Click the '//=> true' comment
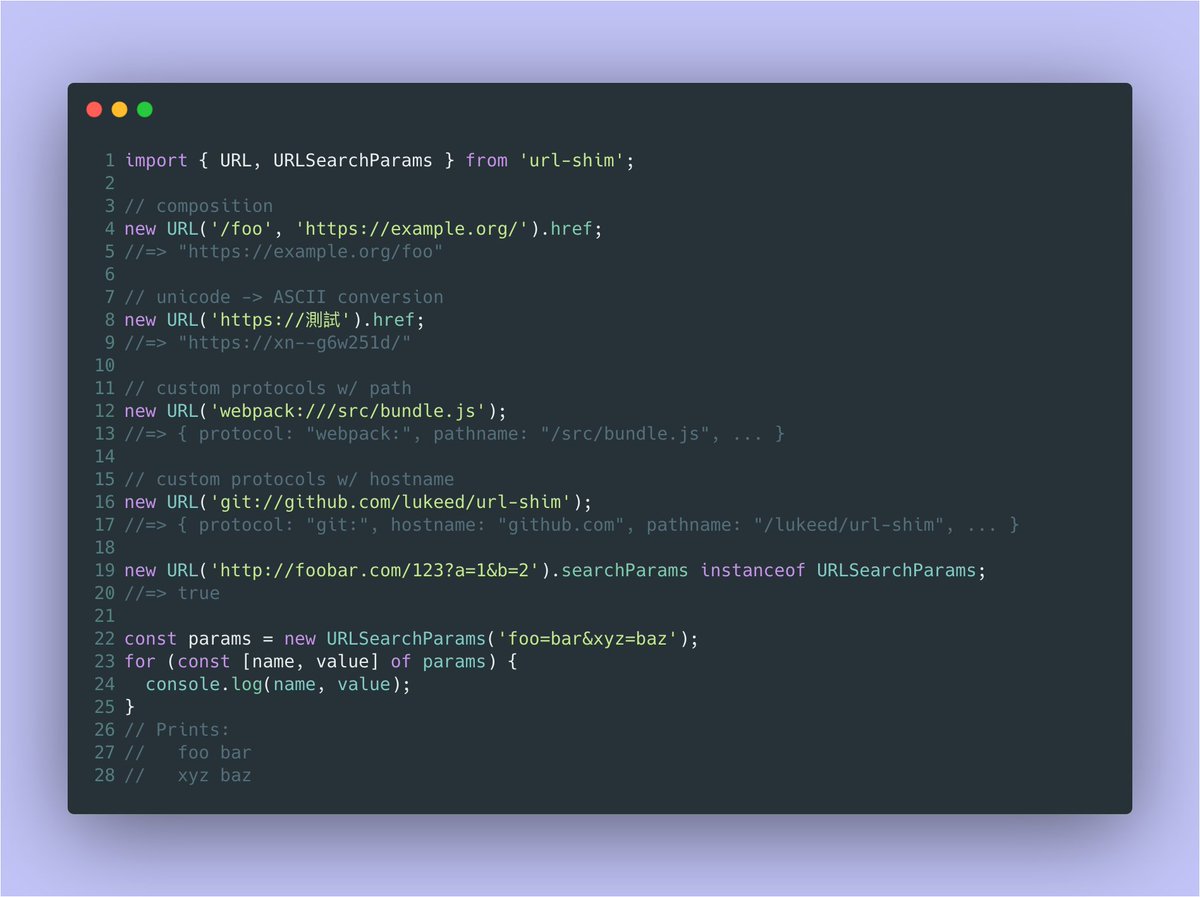 tap(172, 593)
